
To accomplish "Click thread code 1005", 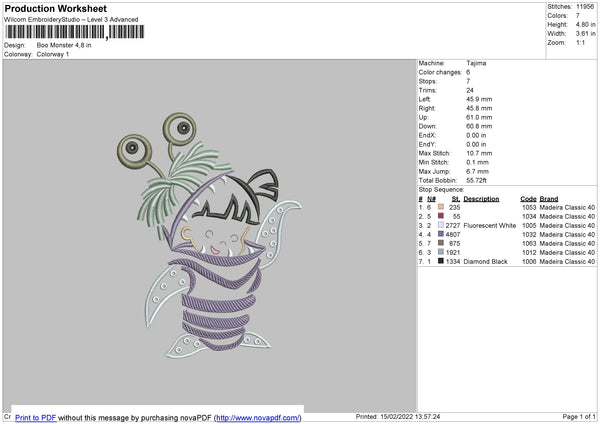I will (529, 225).
